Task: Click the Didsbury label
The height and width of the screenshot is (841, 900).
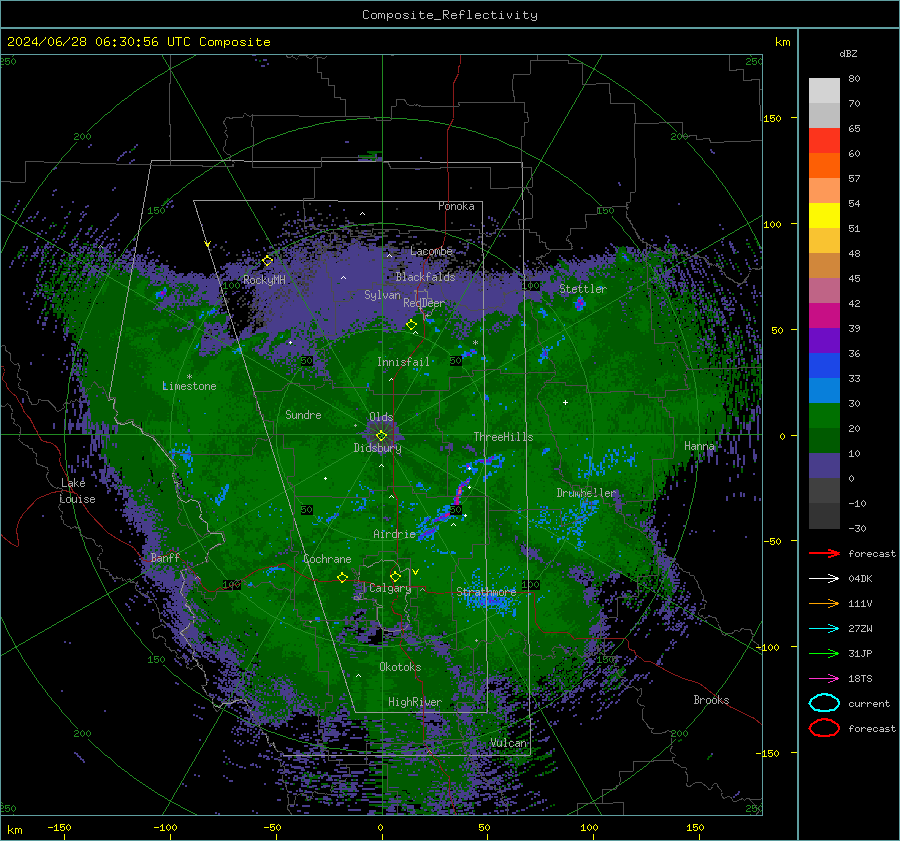Action: pos(378,448)
